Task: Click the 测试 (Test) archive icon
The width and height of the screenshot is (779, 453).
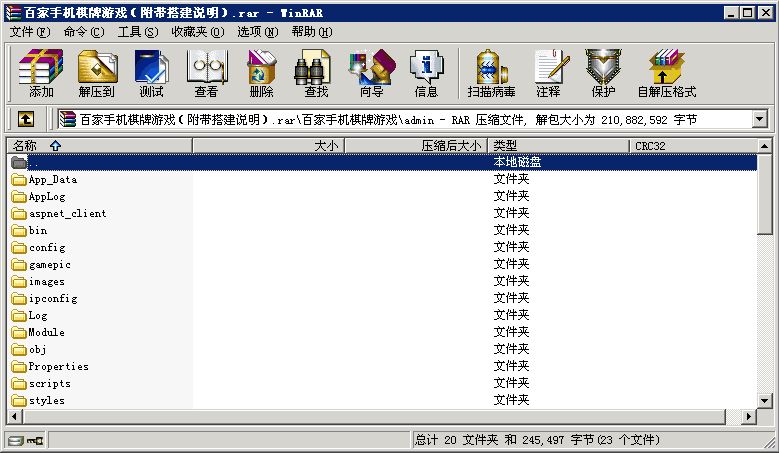Action: (151, 75)
